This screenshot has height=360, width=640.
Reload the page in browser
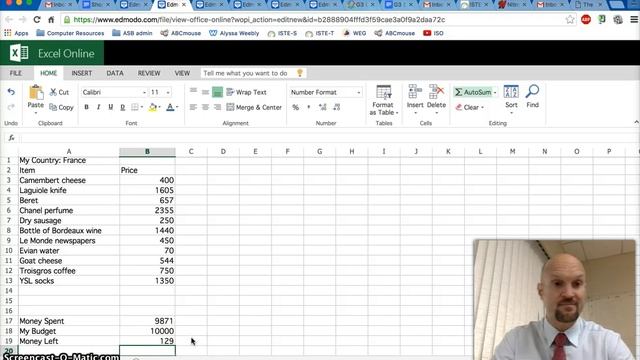click(37, 20)
